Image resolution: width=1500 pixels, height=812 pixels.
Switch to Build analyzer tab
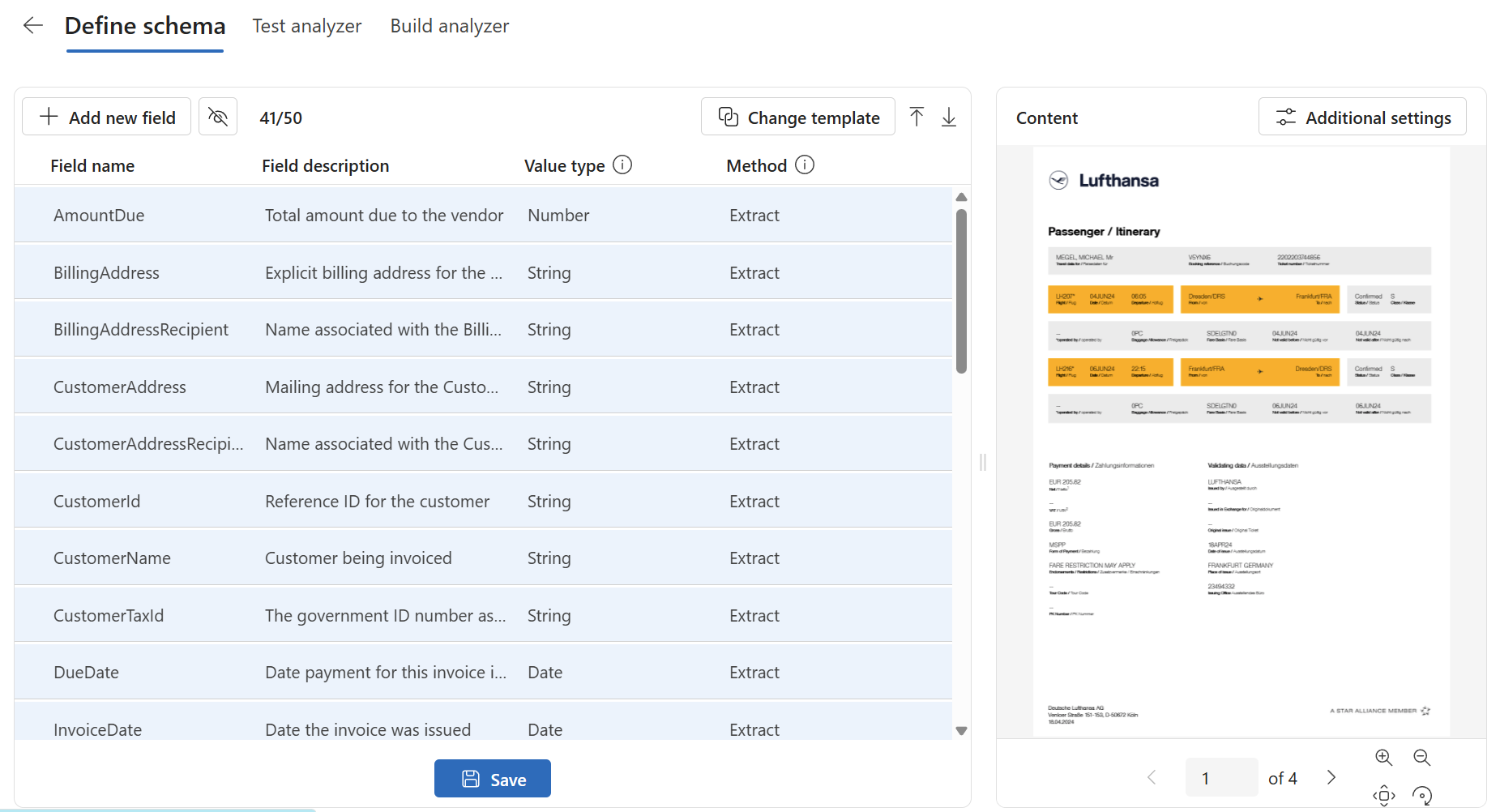coord(450,26)
